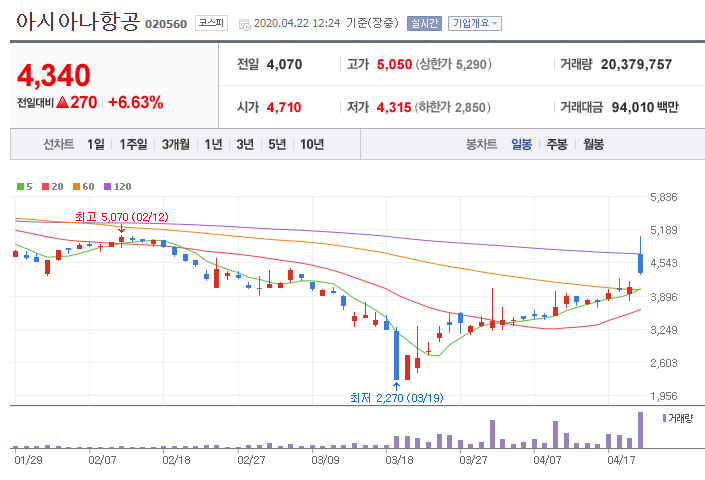Click the latest blue candlestick at far right

pyautogui.click(x=640, y=263)
